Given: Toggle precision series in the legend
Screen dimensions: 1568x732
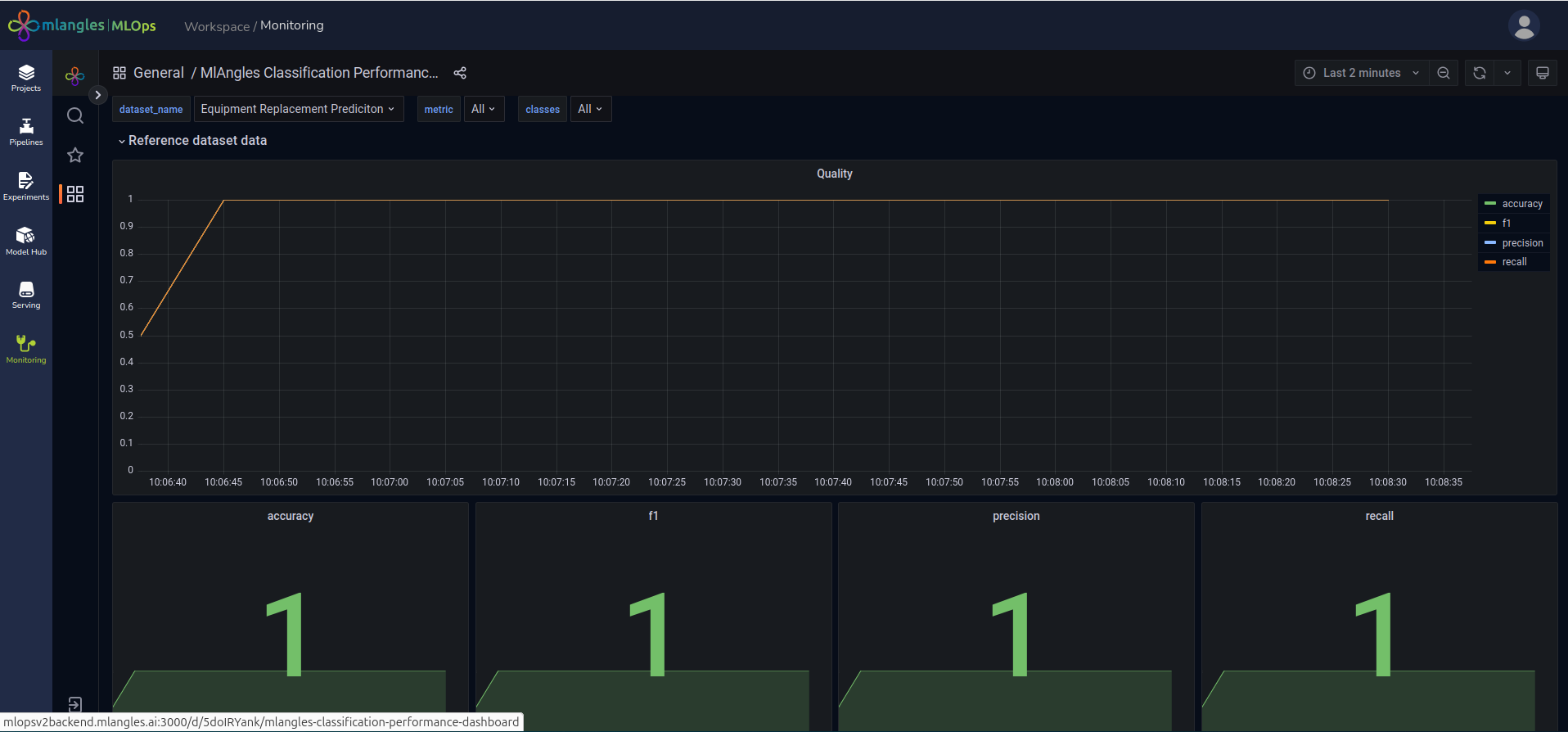Looking at the screenshot, I should pos(1522,243).
